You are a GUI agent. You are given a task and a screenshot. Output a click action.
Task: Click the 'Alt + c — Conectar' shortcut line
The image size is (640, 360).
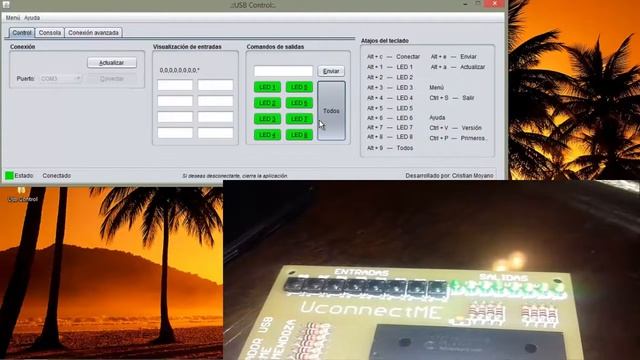pos(393,57)
